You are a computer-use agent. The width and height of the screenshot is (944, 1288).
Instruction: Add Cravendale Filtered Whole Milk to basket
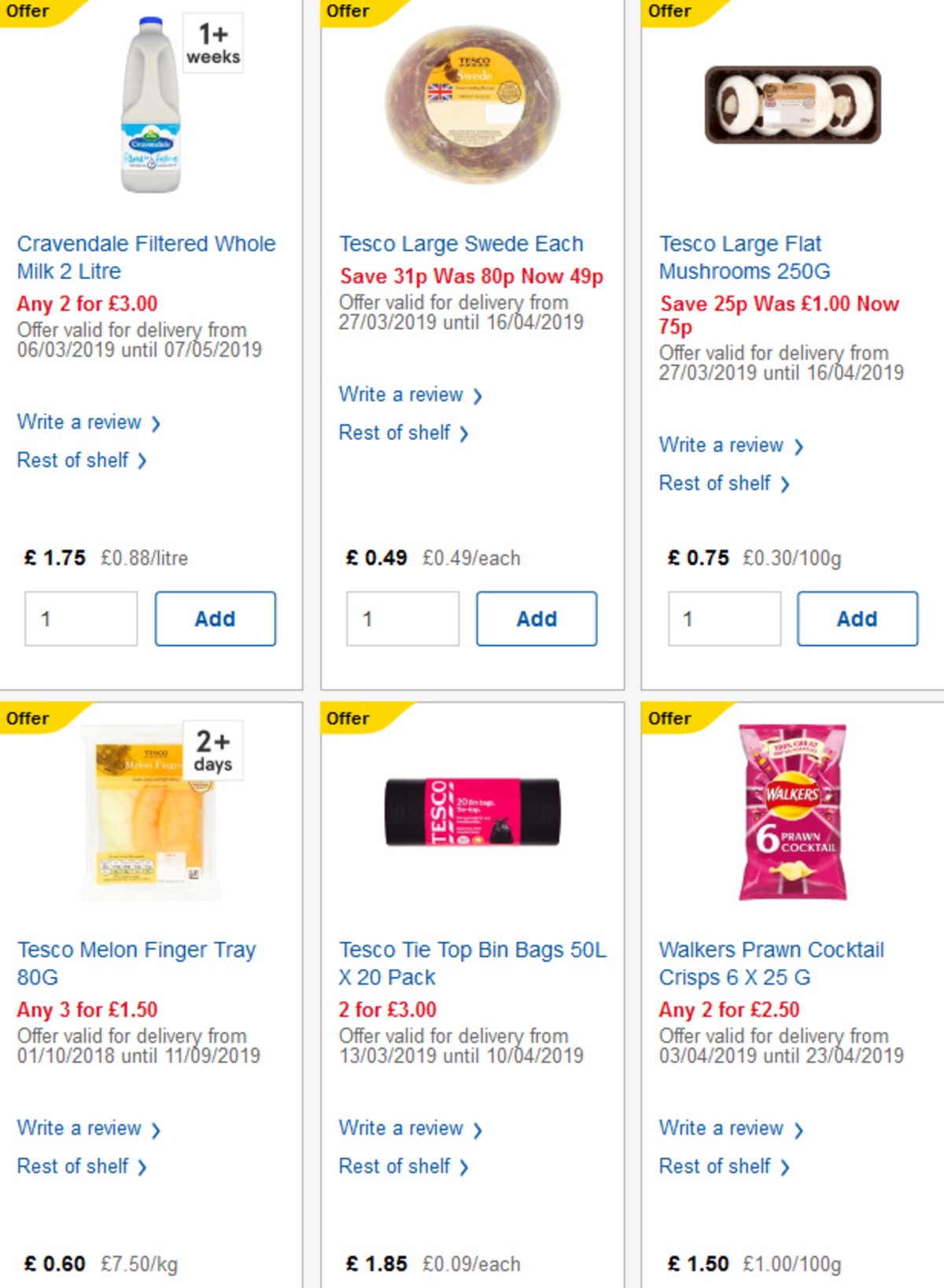pos(214,618)
